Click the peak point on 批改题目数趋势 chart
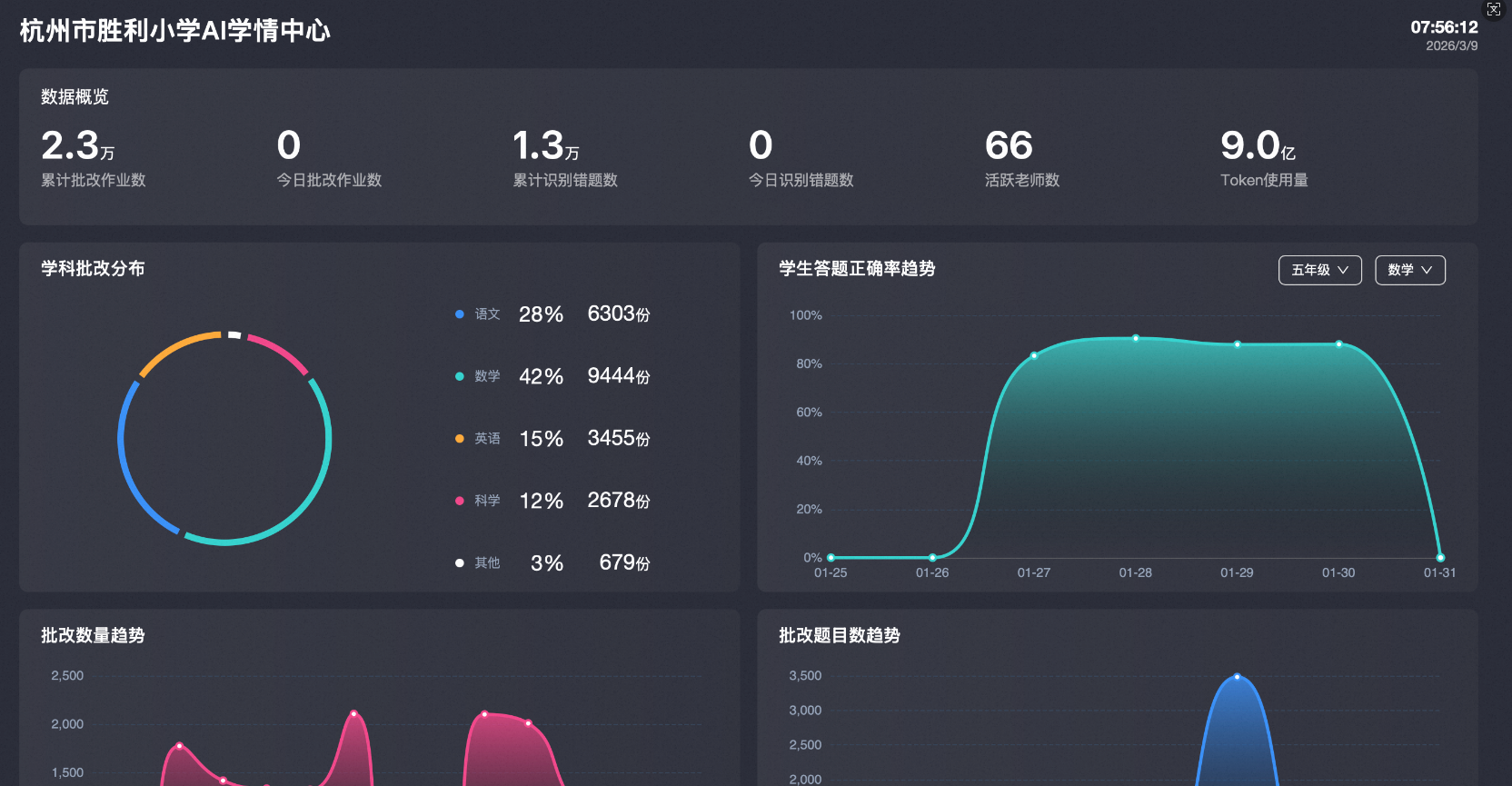 click(1237, 677)
